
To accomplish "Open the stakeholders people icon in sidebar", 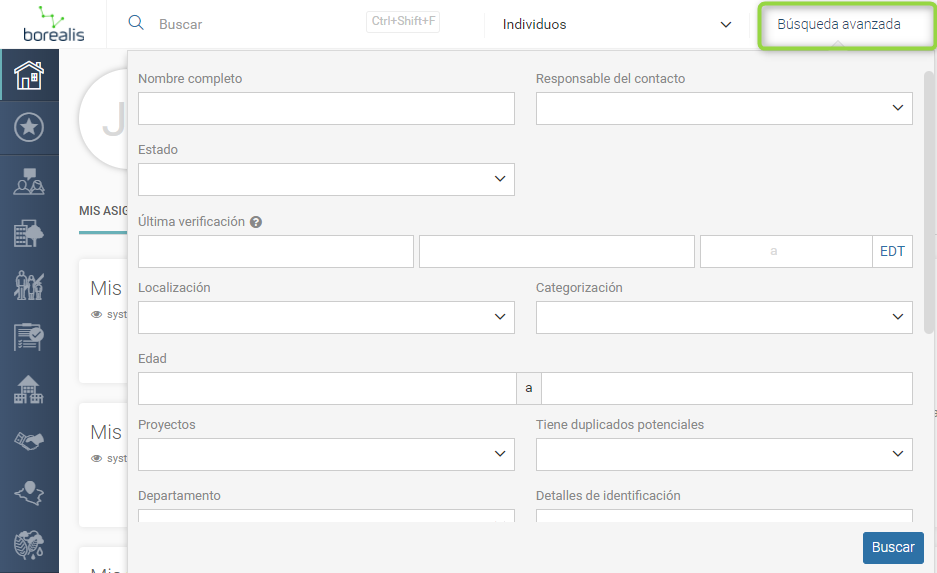I will (x=29, y=181).
